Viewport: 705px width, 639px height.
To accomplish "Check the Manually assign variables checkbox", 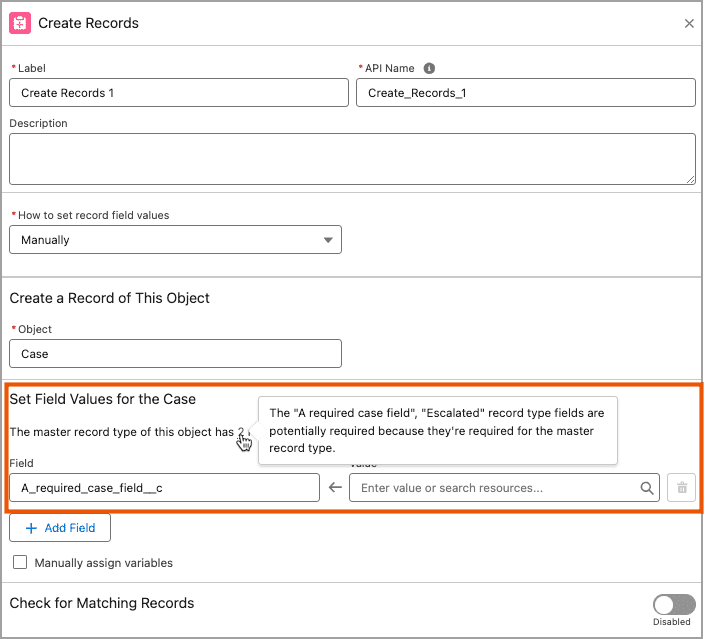I will pos(20,563).
